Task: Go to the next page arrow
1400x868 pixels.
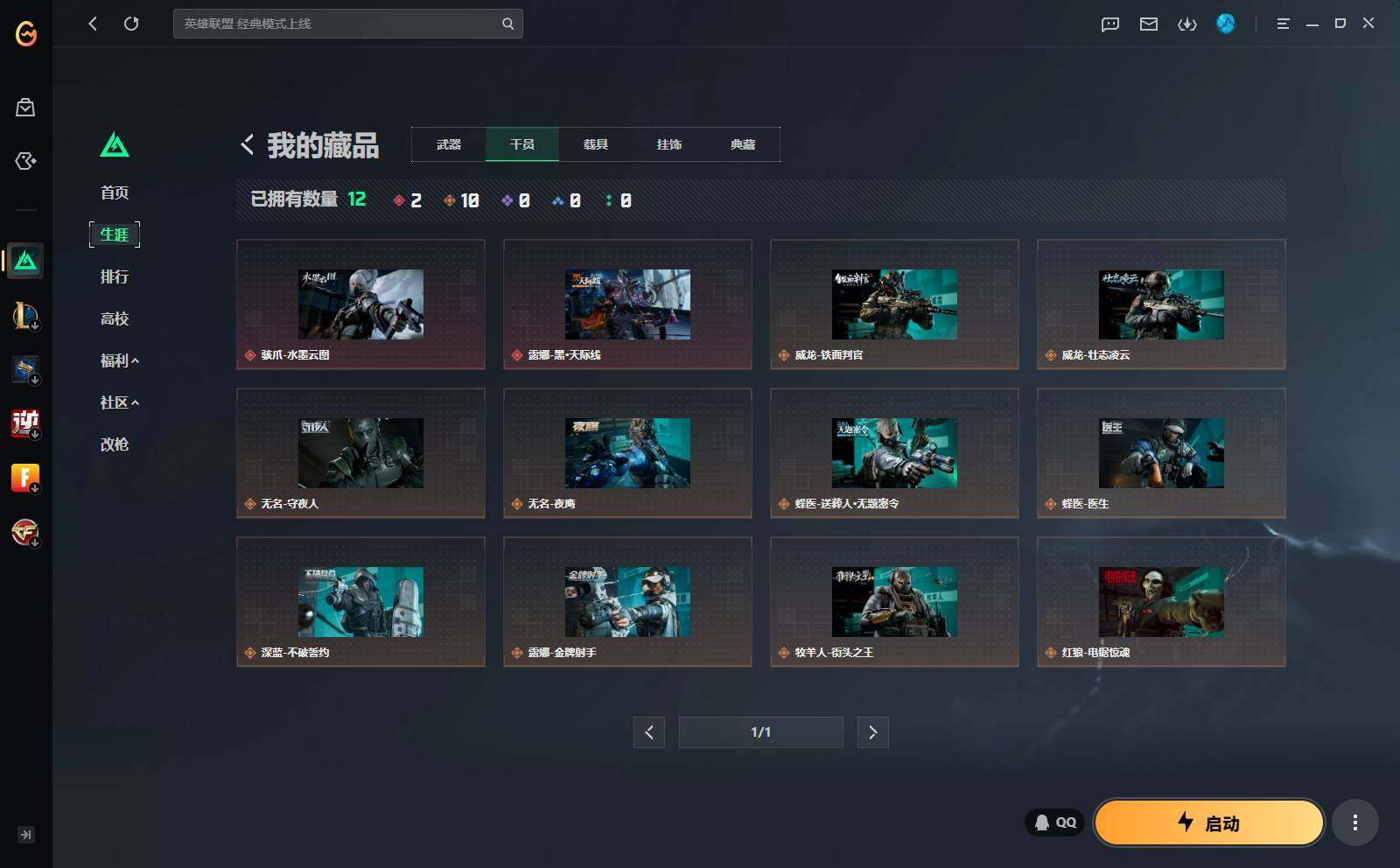Action: click(873, 732)
